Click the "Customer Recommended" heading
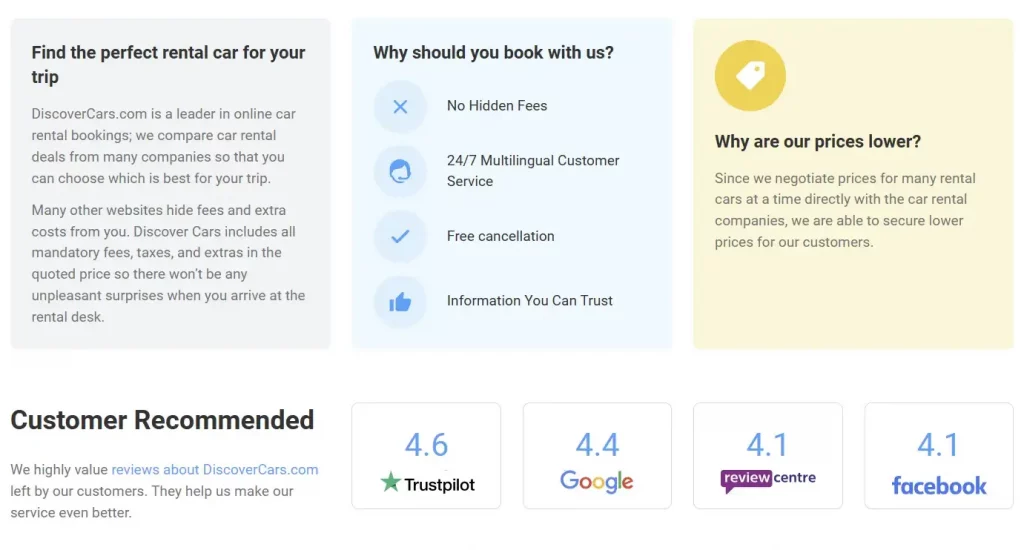1024x550 pixels. [x=162, y=420]
